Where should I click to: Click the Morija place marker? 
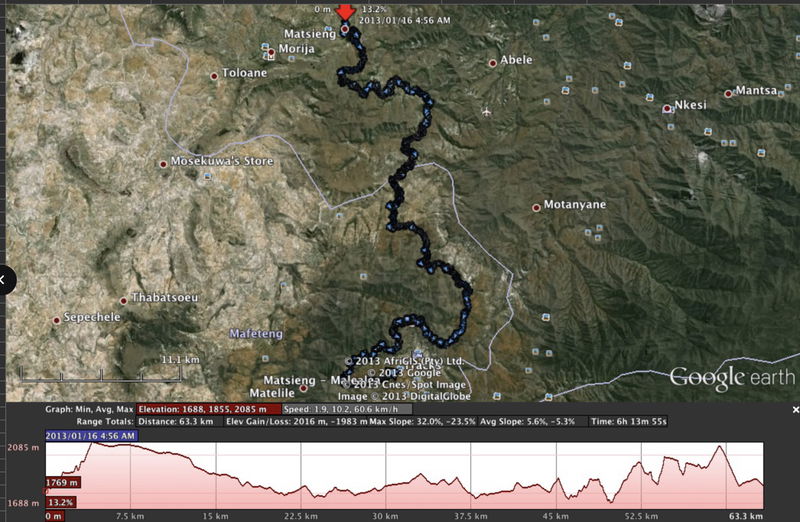click(270, 52)
